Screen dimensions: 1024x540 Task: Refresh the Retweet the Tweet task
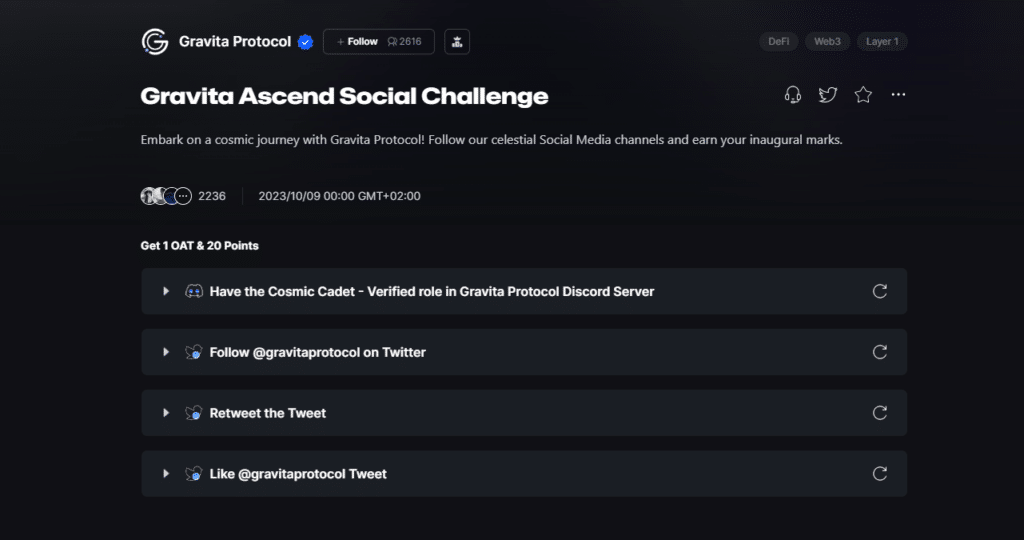click(880, 413)
